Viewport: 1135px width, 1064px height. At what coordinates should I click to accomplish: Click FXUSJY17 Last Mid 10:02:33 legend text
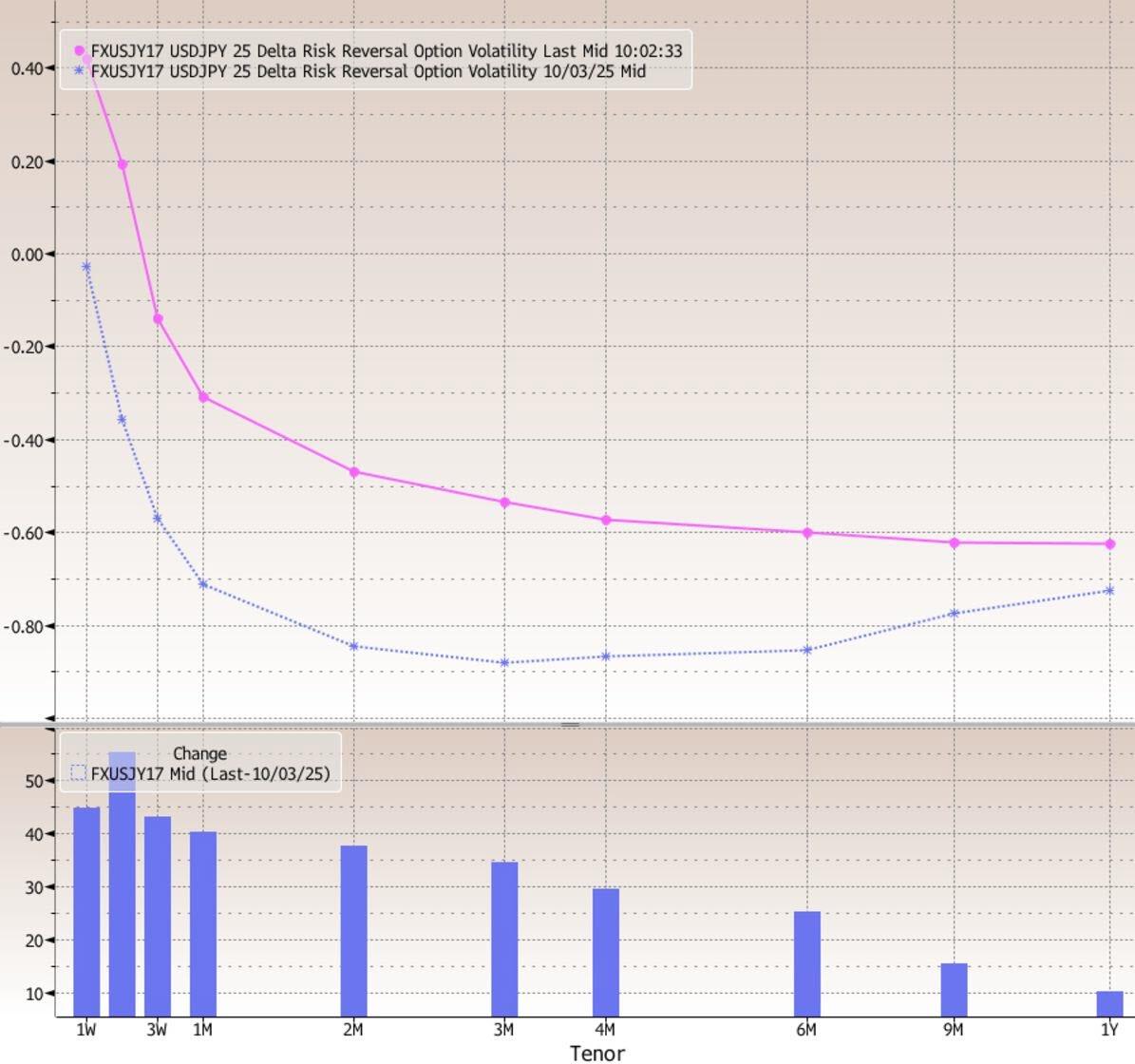pyautogui.click(x=387, y=51)
